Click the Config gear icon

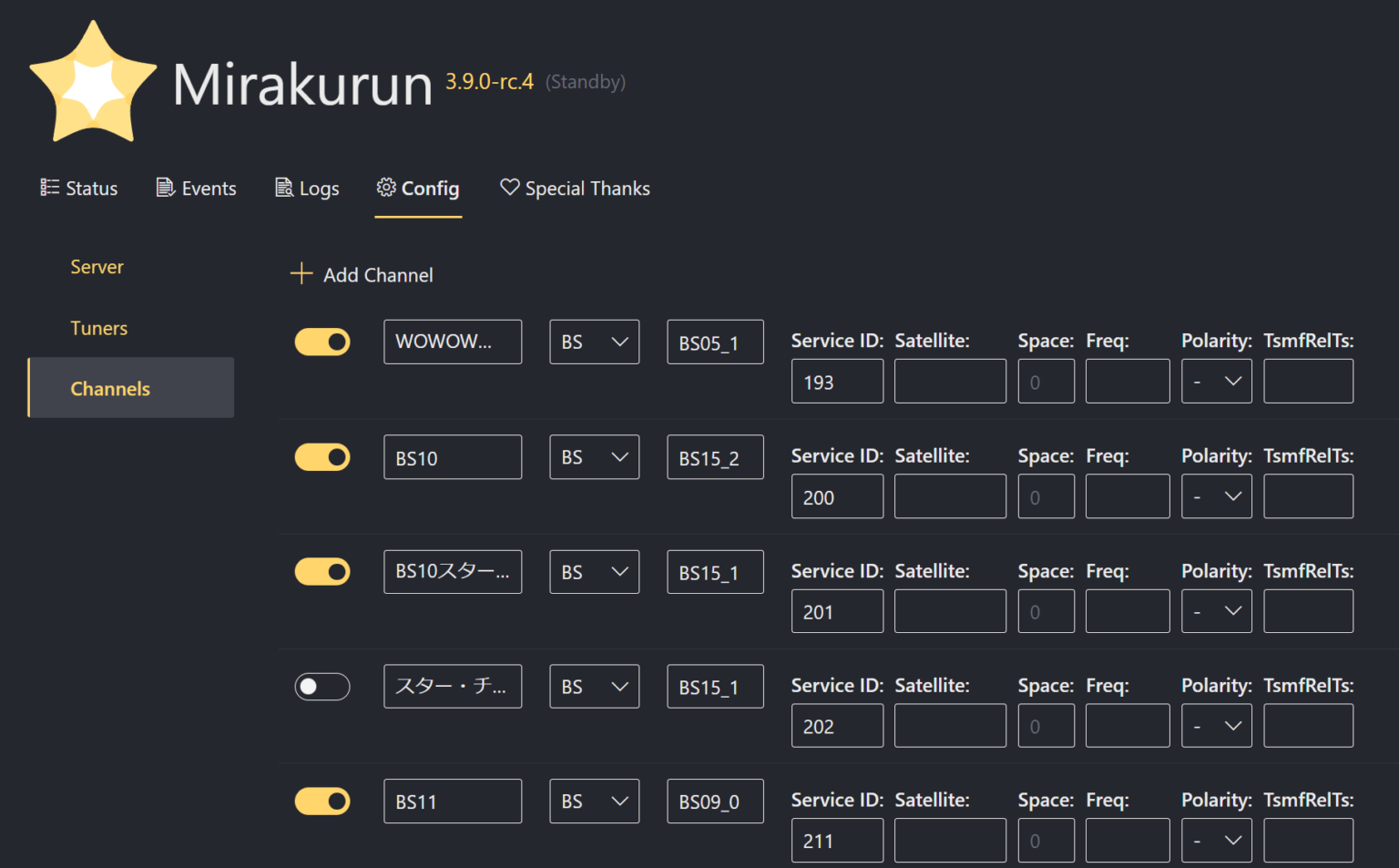click(x=386, y=188)
